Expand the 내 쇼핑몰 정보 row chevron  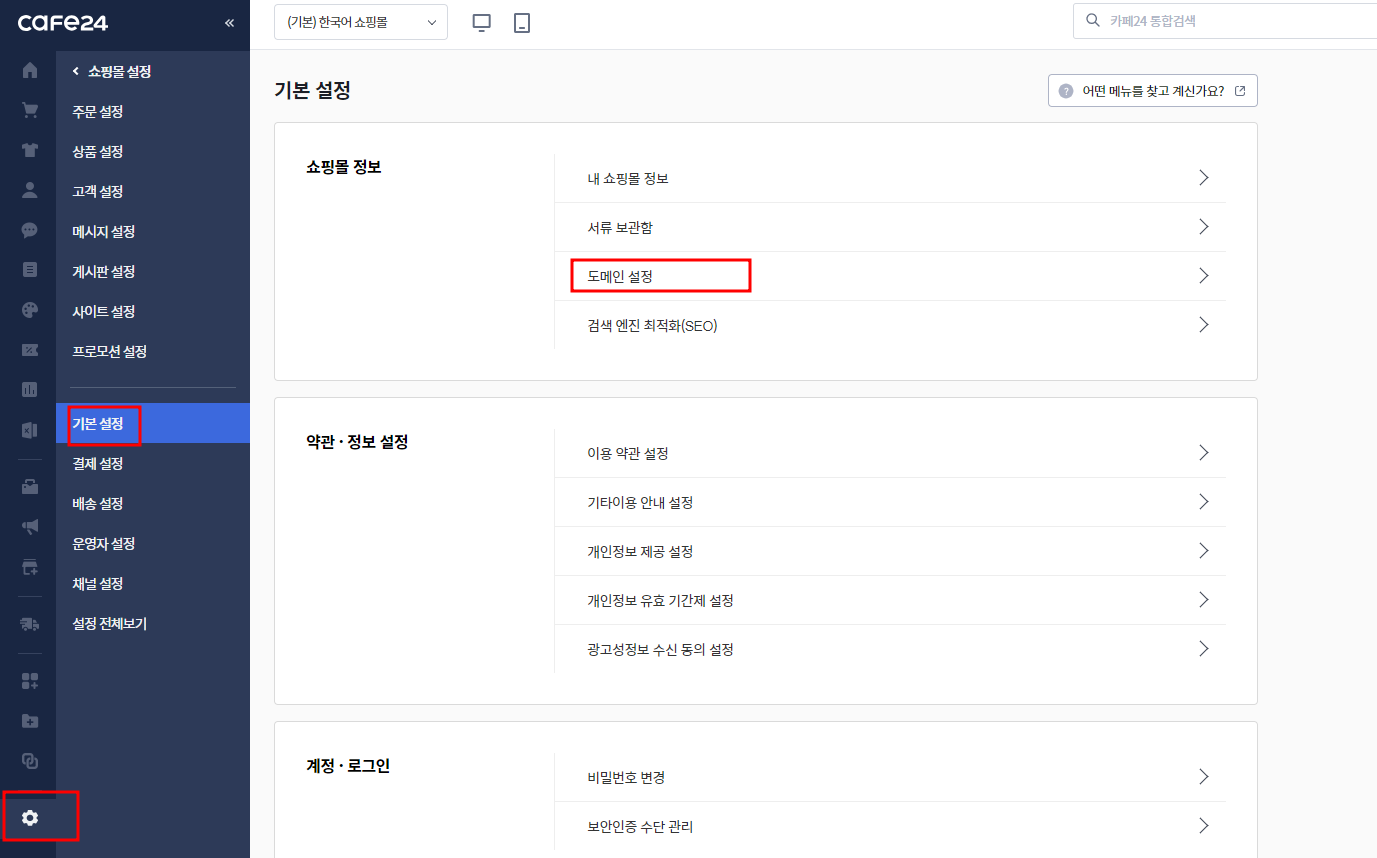click(x=1204, y=177)
